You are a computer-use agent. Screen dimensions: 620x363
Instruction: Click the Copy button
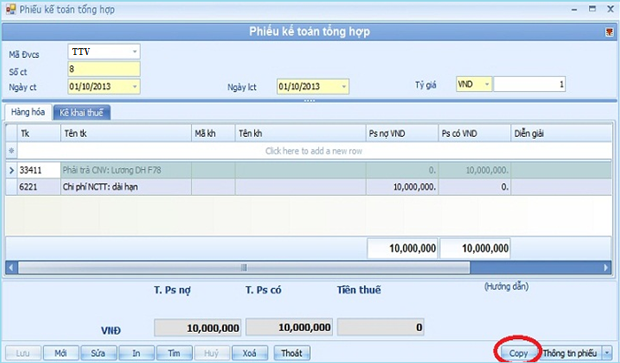[518, 353]
